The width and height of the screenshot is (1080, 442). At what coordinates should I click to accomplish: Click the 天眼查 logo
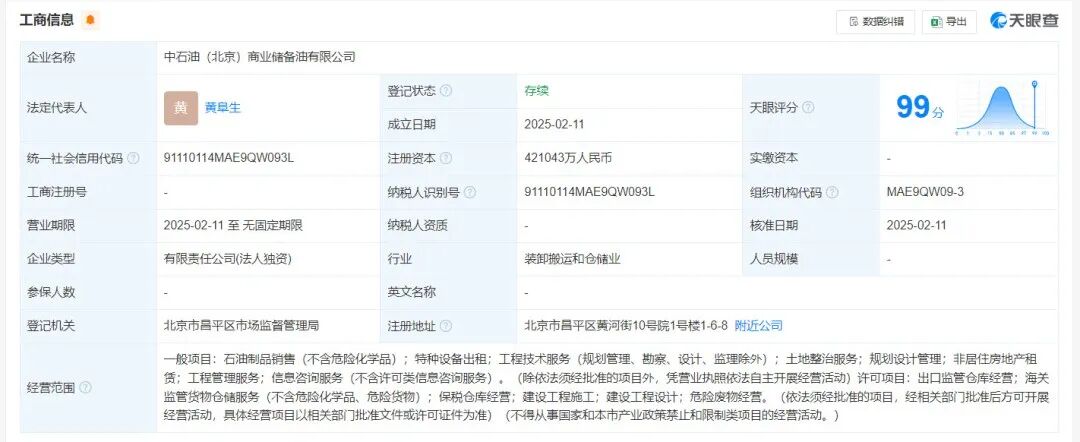[1024, 21]
